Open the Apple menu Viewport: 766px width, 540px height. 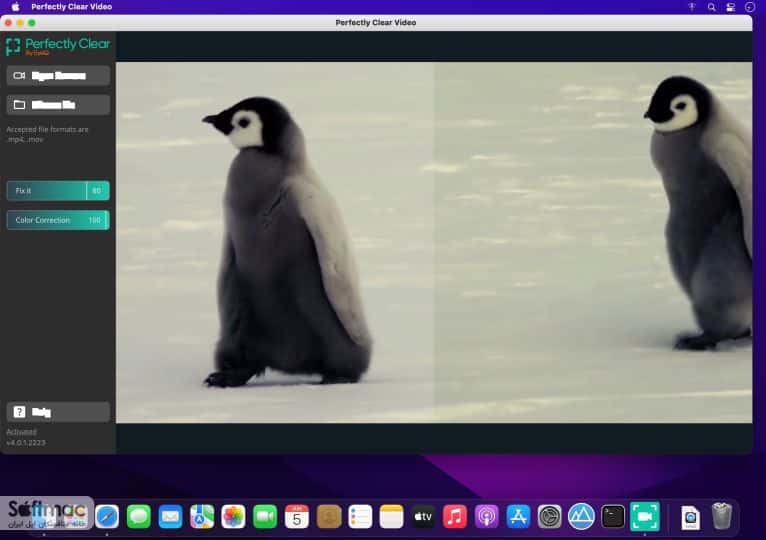[x=15, y=7]
